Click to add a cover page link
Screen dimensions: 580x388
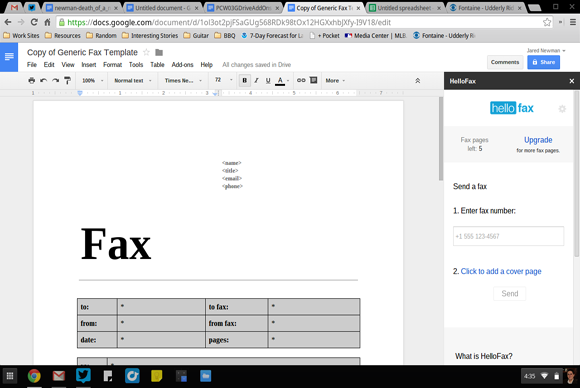(501, 271)
